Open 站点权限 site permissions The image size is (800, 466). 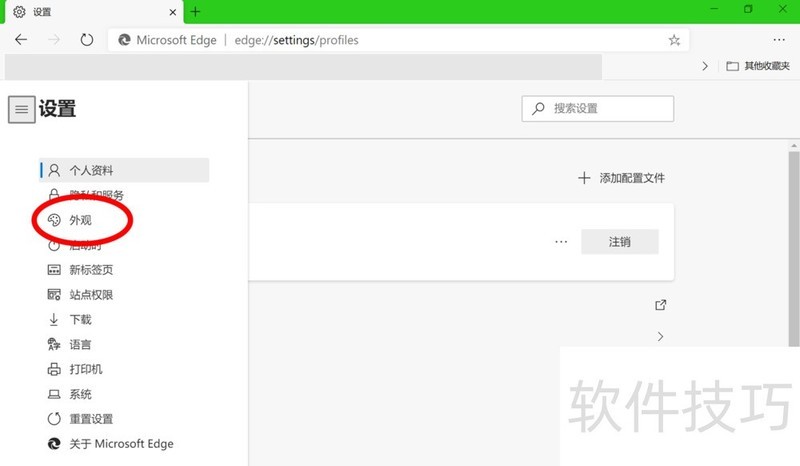pyautogui.click(x=90, y=295)
